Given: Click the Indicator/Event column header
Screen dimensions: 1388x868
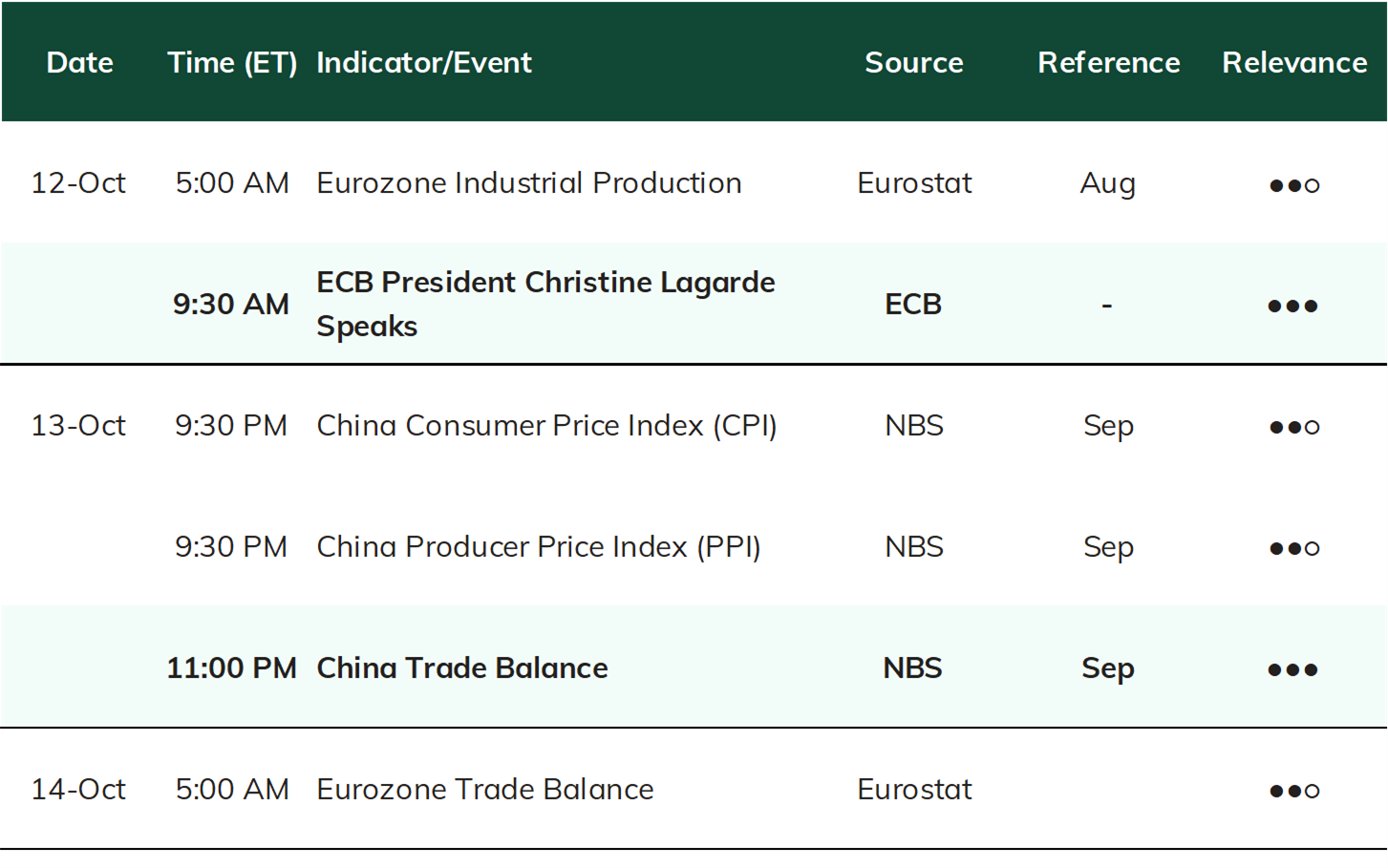Looking at the screenshot, I should [x=424, y=63].
